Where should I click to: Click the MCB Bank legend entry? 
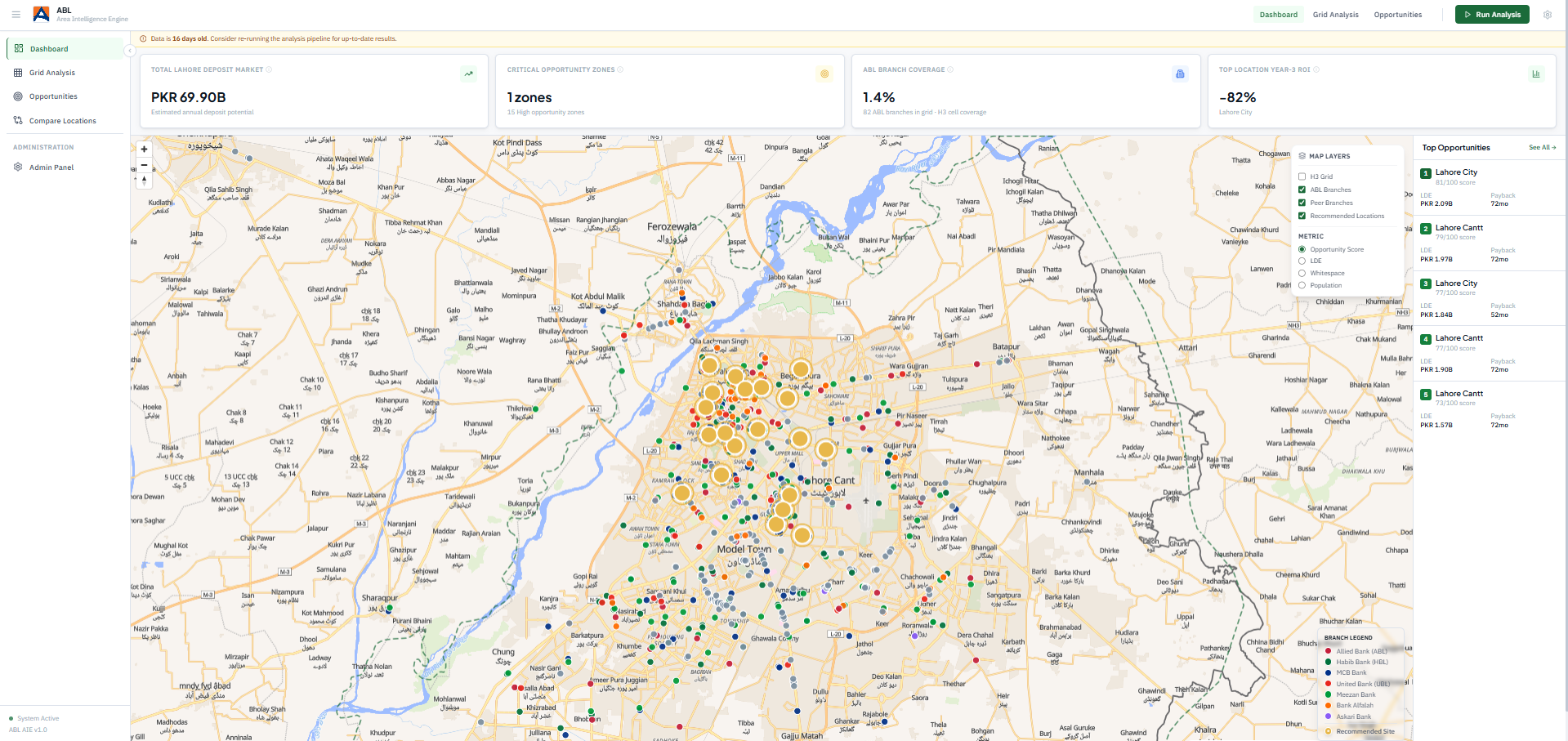(1346, 672)
